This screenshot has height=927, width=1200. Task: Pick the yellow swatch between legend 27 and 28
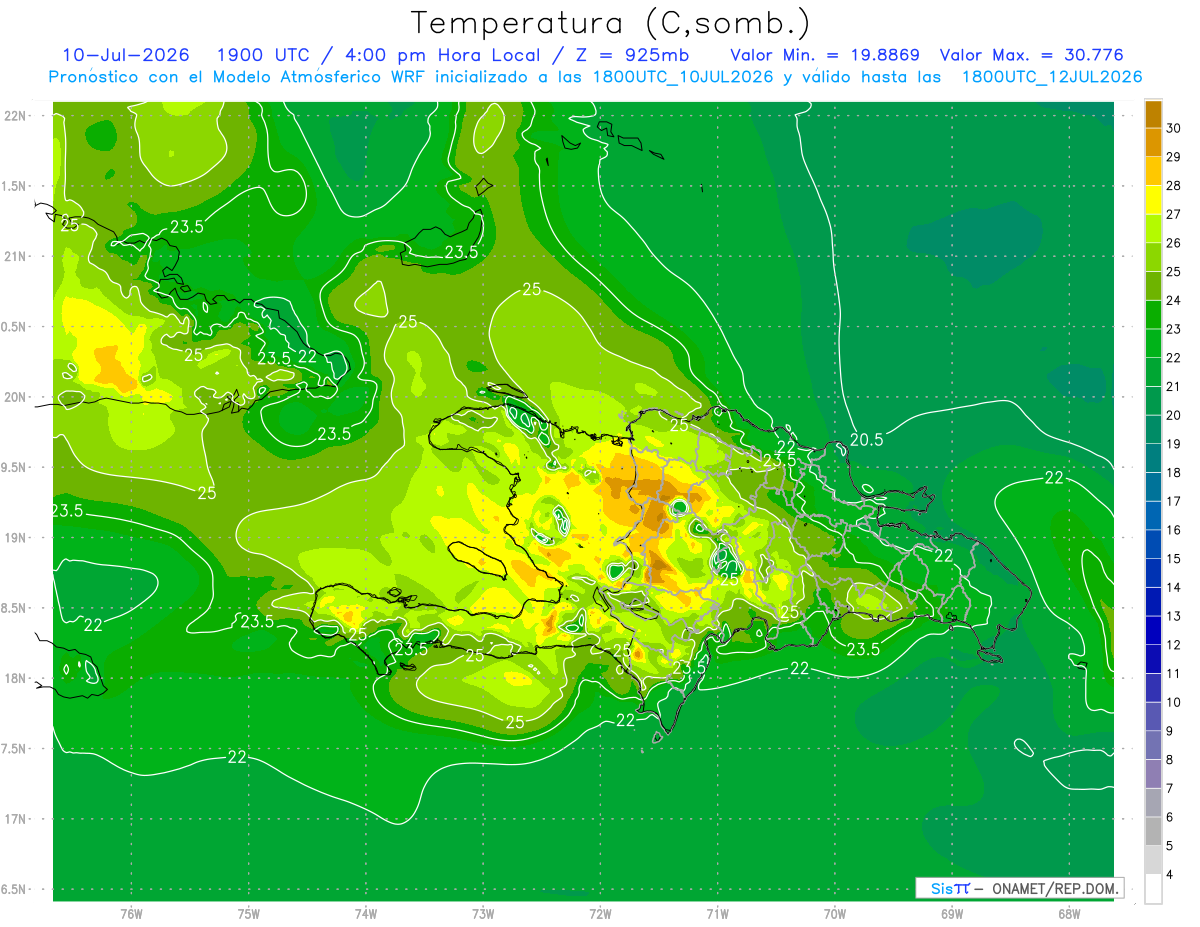pos(1153,199)
